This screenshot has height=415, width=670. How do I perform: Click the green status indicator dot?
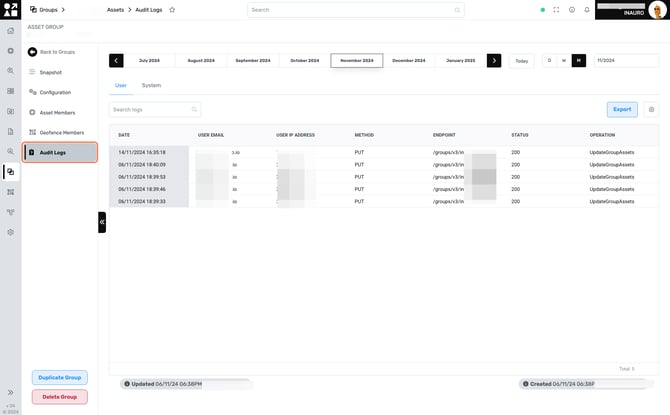[543, 10]
